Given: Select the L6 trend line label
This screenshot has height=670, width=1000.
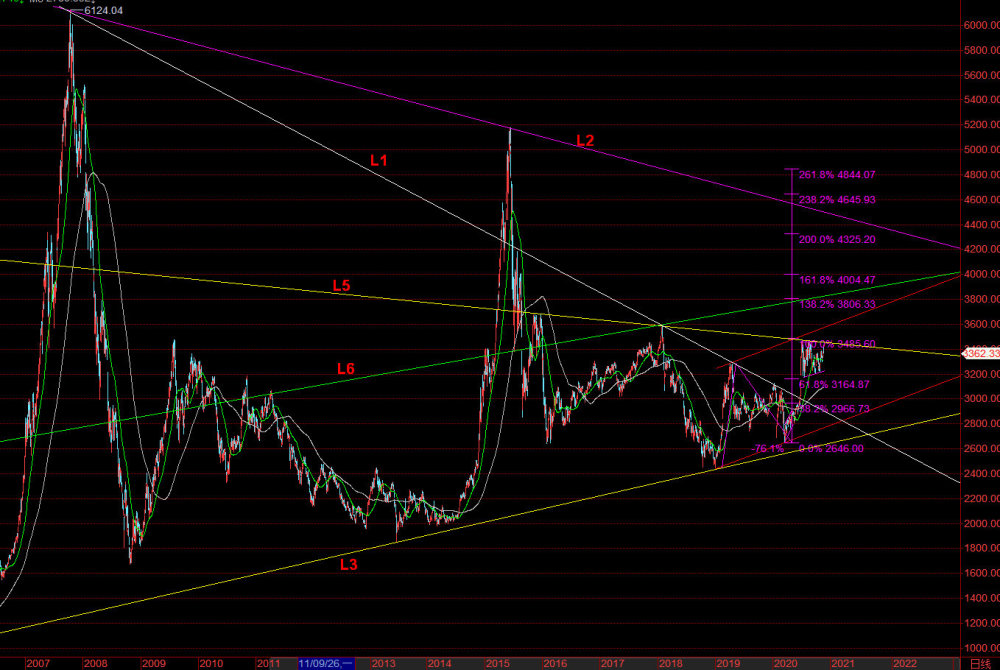Looking at the screenshot, I should click(x=345, y=368).
